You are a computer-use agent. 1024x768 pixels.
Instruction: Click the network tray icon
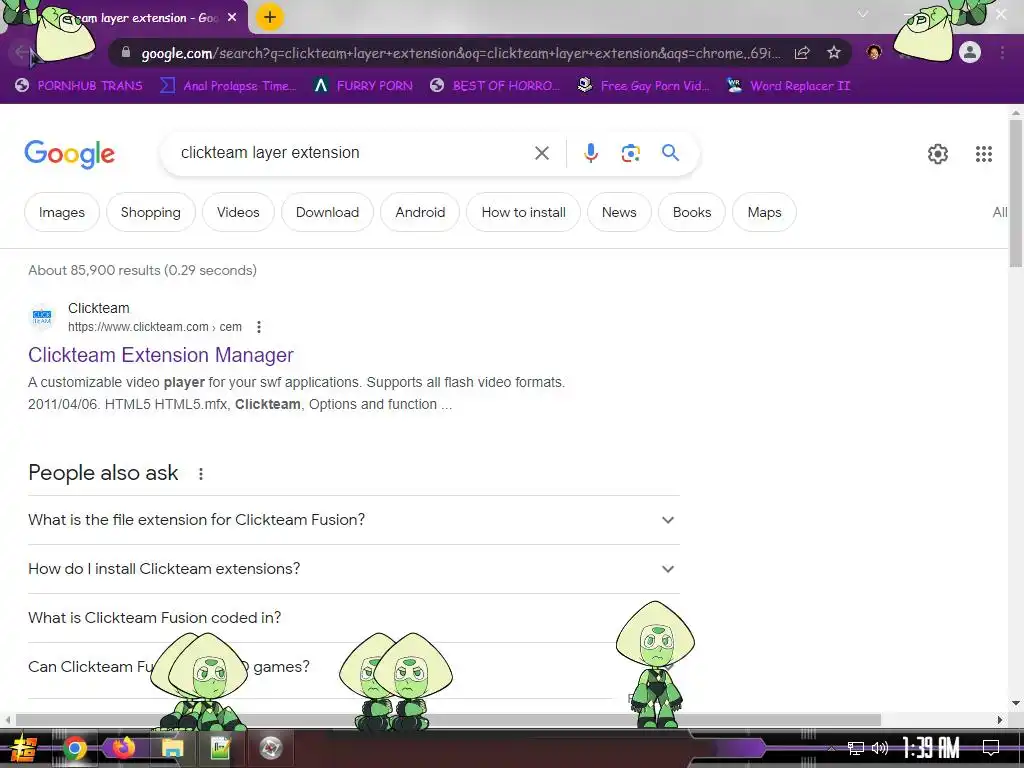pos(856,748)
